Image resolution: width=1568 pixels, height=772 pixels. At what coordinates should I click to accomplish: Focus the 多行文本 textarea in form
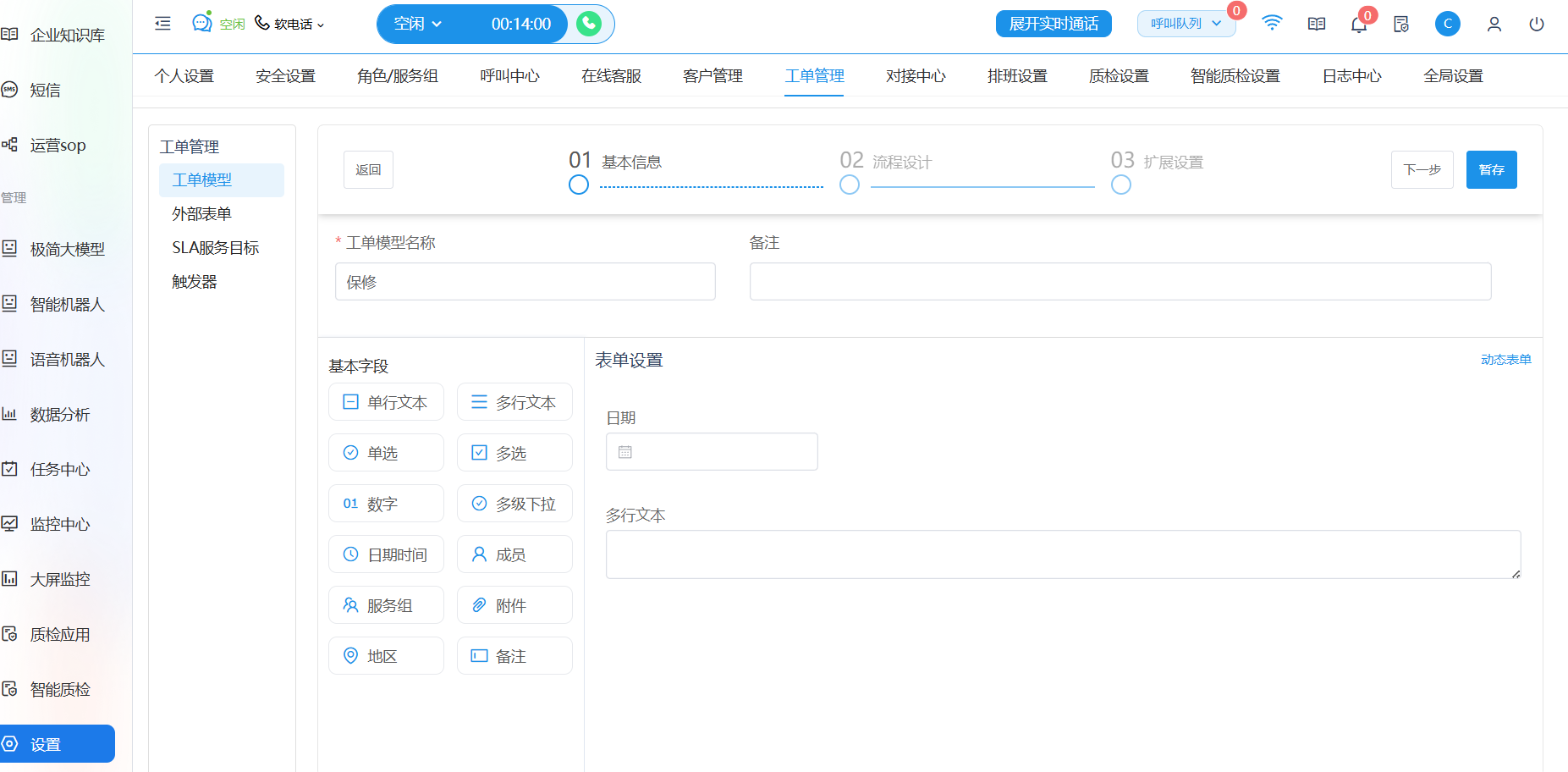[1064, 554]
